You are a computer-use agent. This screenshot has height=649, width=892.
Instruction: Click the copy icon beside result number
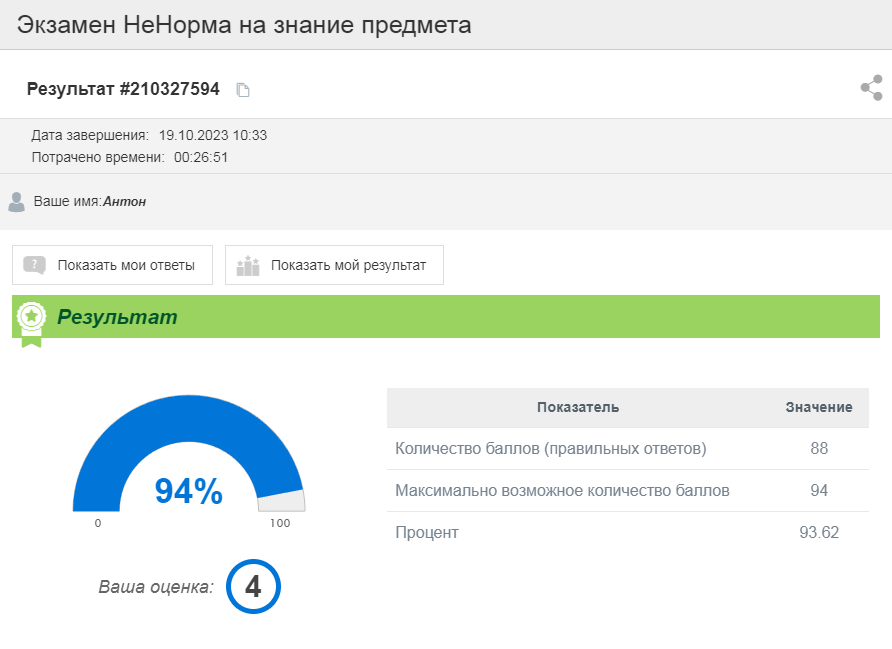click(x=242, y=90)
